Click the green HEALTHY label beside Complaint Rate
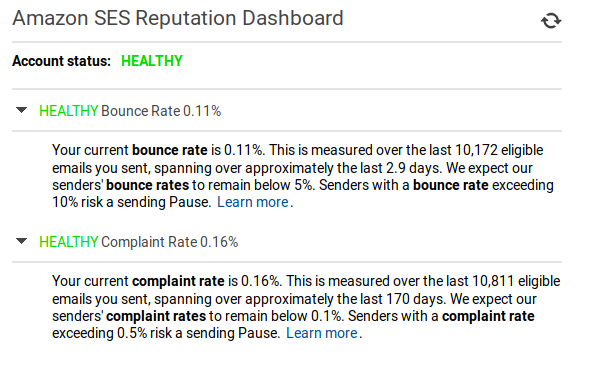The width and height of the screenshot is (594, 372). [69, 242]
